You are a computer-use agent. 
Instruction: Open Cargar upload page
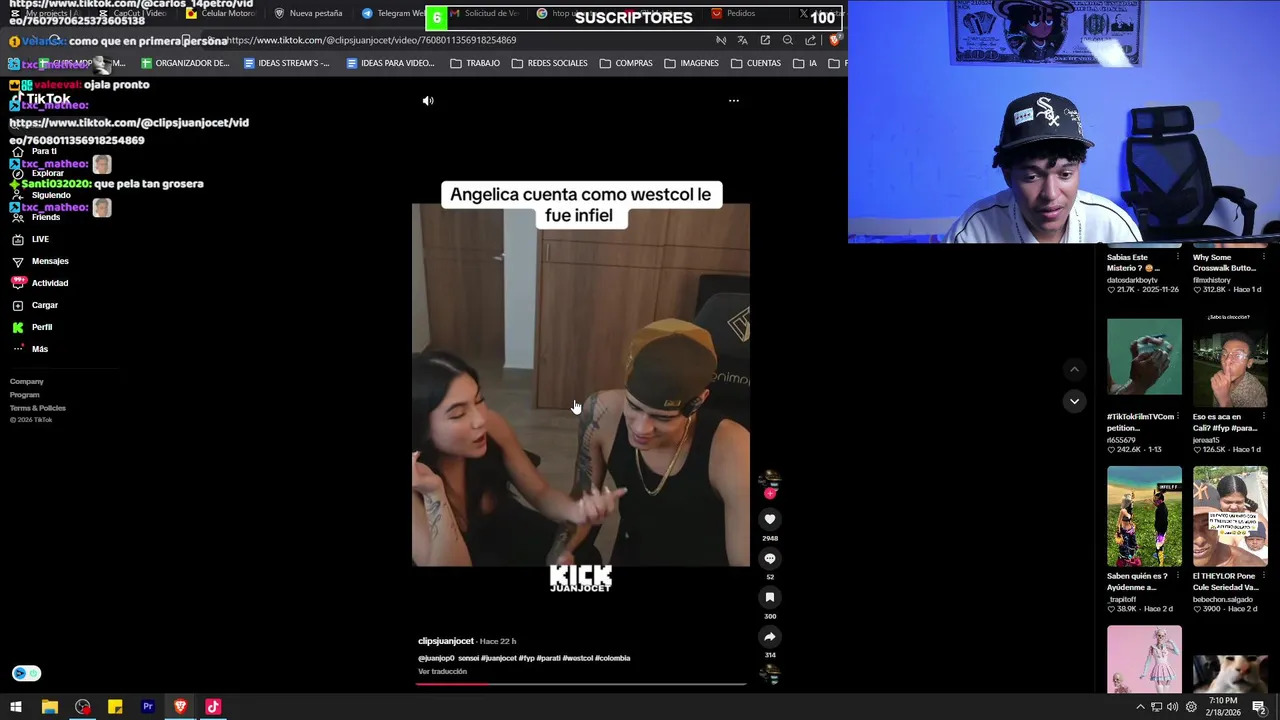tap(35, 305)
